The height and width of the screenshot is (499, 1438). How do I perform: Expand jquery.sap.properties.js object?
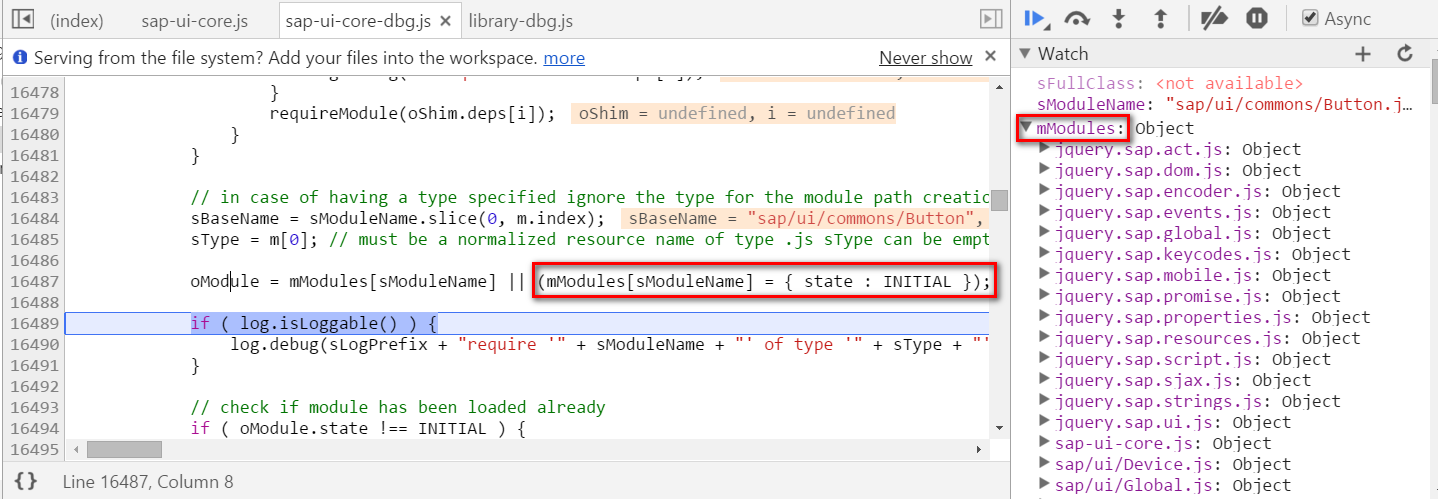(x=1045, y=317)
